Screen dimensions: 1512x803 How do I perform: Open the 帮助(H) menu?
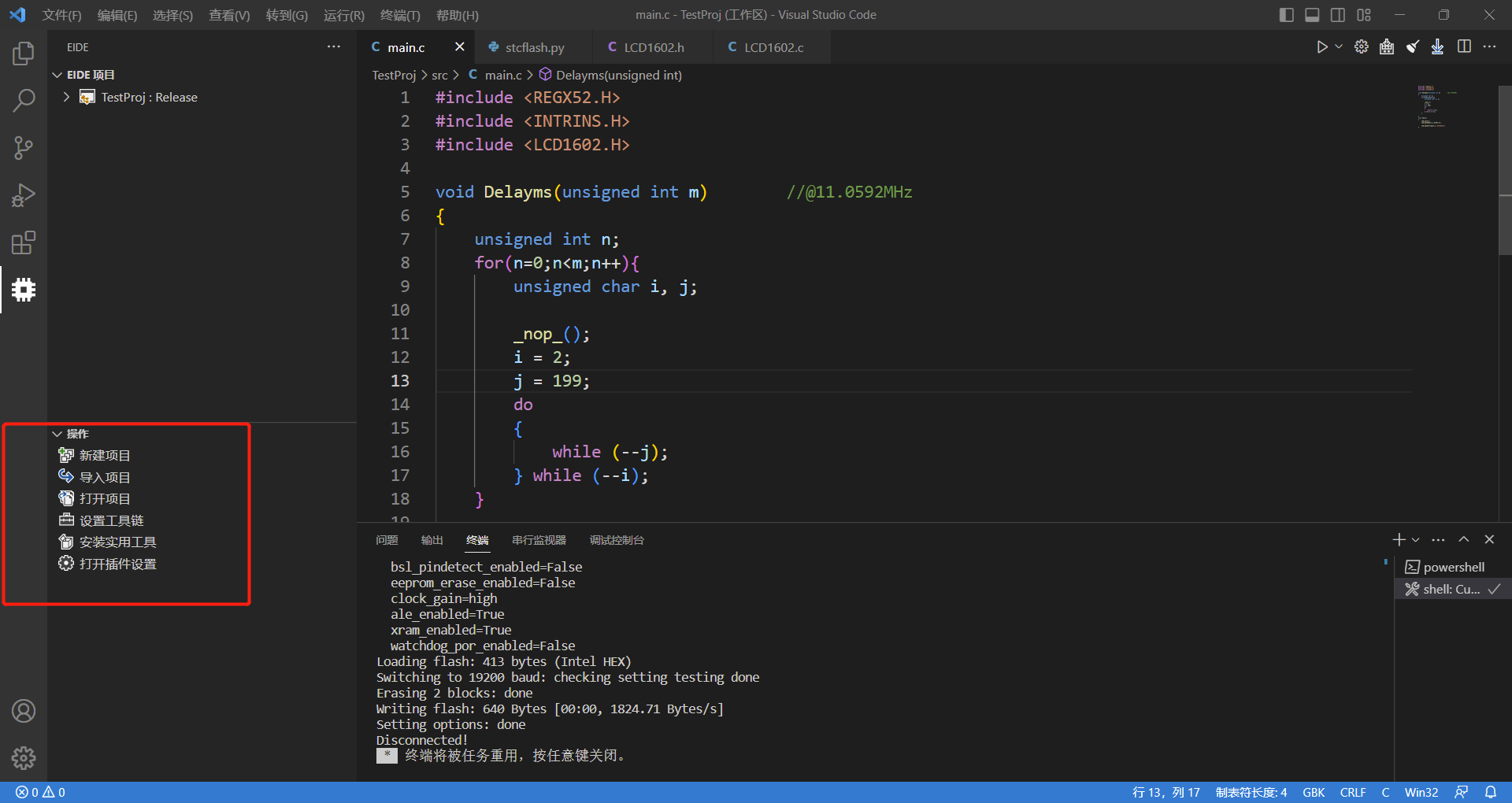tap(457, 15)
